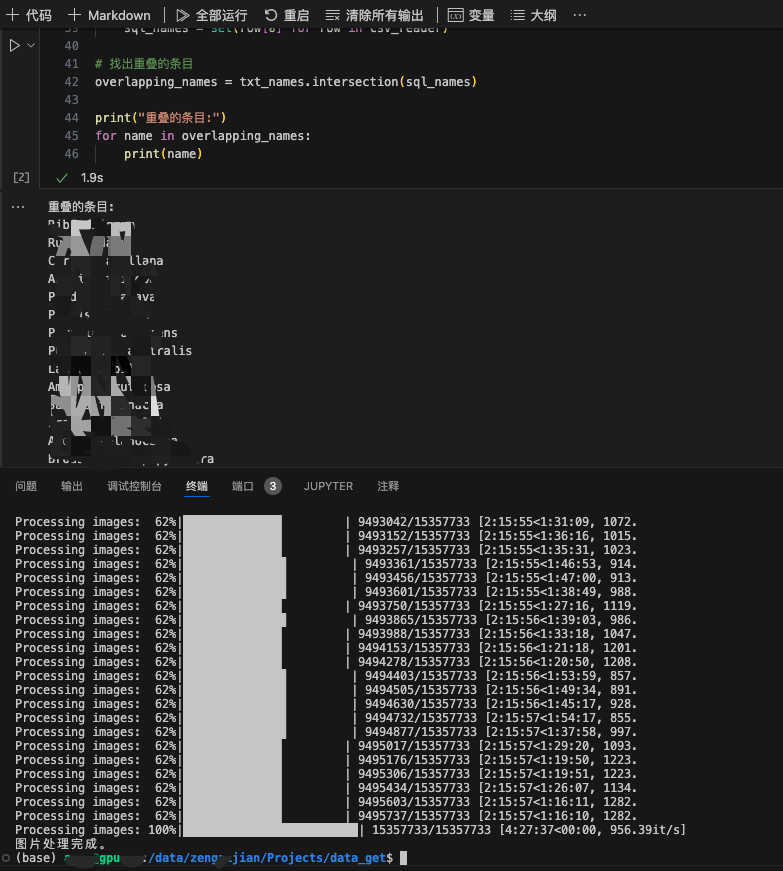Screen dimensions: 783x871
Task: Click terminal line with 9494153/15357733
Action: [x=326, y=648]
